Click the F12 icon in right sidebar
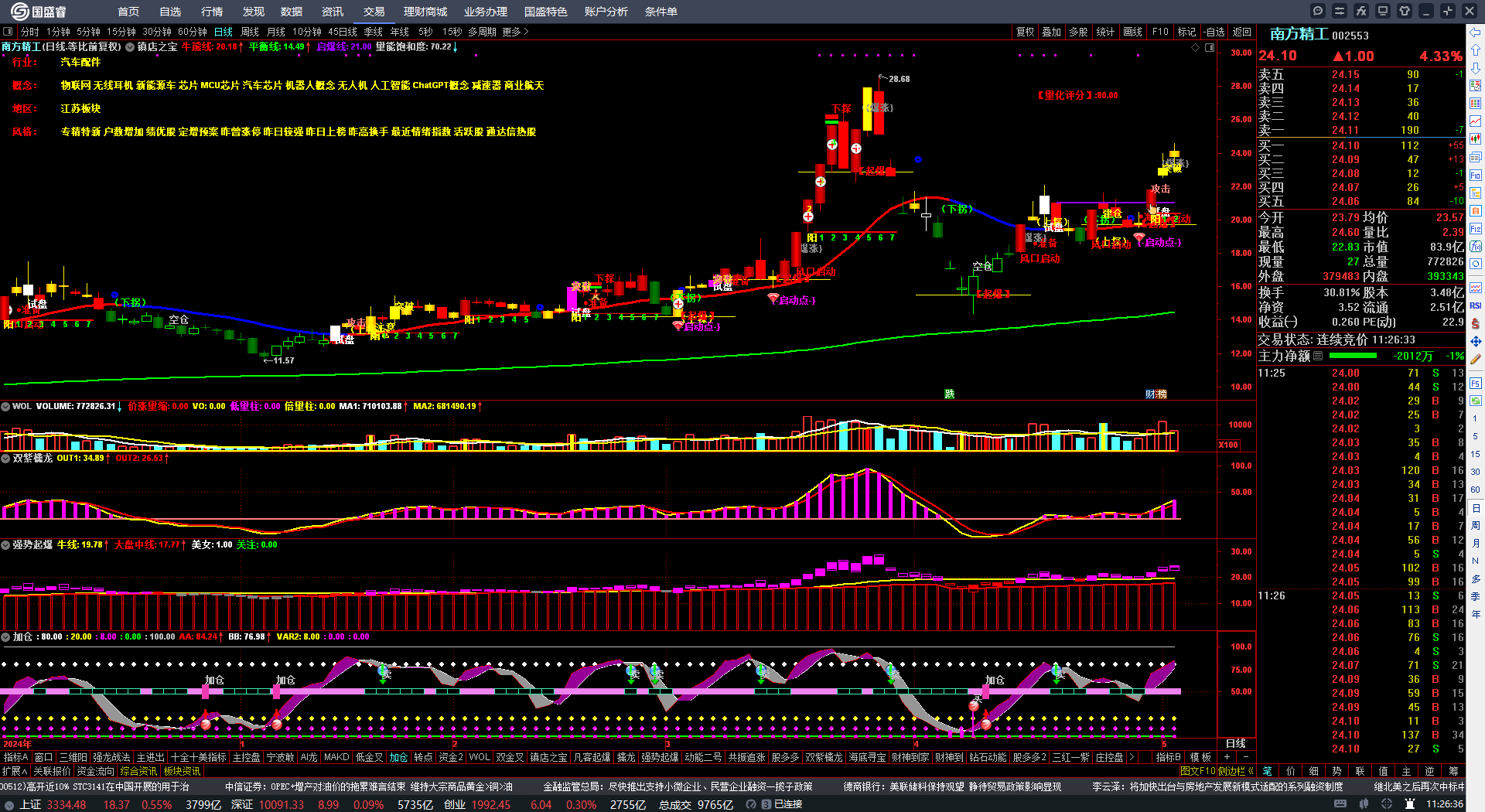Viewport: 1485px width, 812px height. [1476, 229]
